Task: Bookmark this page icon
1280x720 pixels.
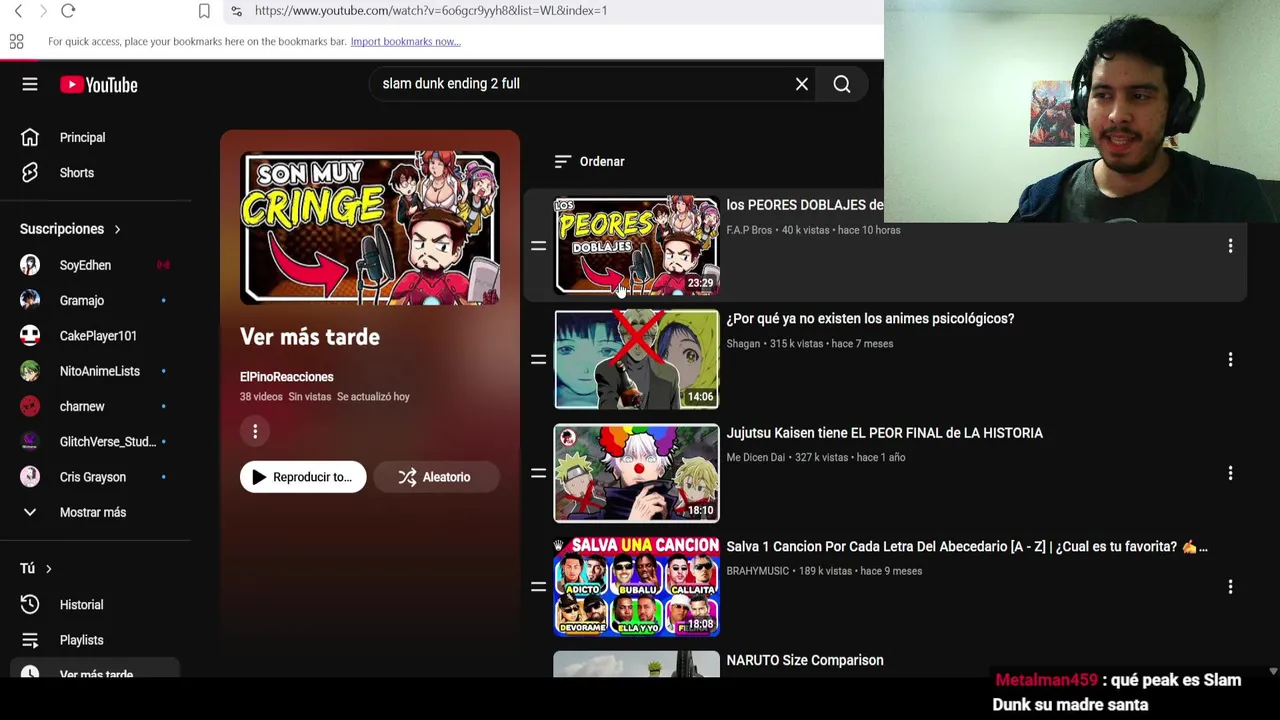Action: point(204,11)
